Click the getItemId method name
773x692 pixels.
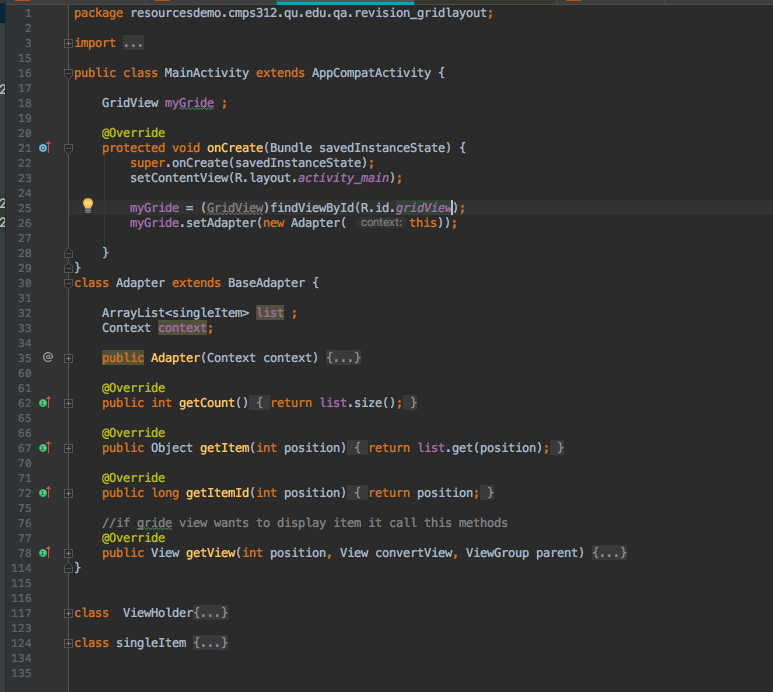(217, 492)
